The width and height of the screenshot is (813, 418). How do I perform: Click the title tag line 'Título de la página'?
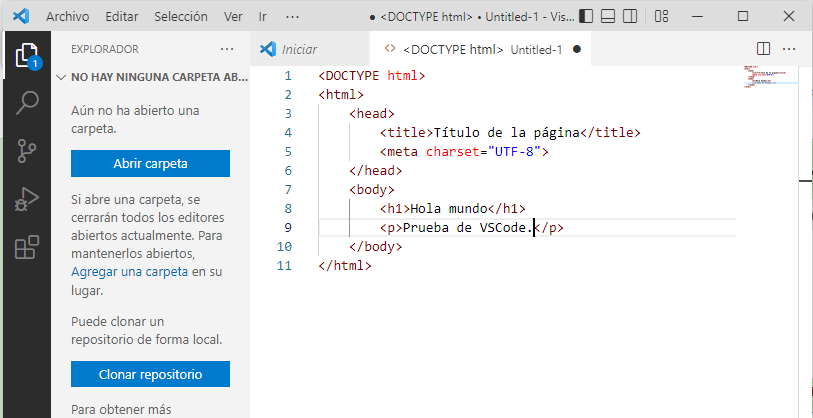point(510,133)
